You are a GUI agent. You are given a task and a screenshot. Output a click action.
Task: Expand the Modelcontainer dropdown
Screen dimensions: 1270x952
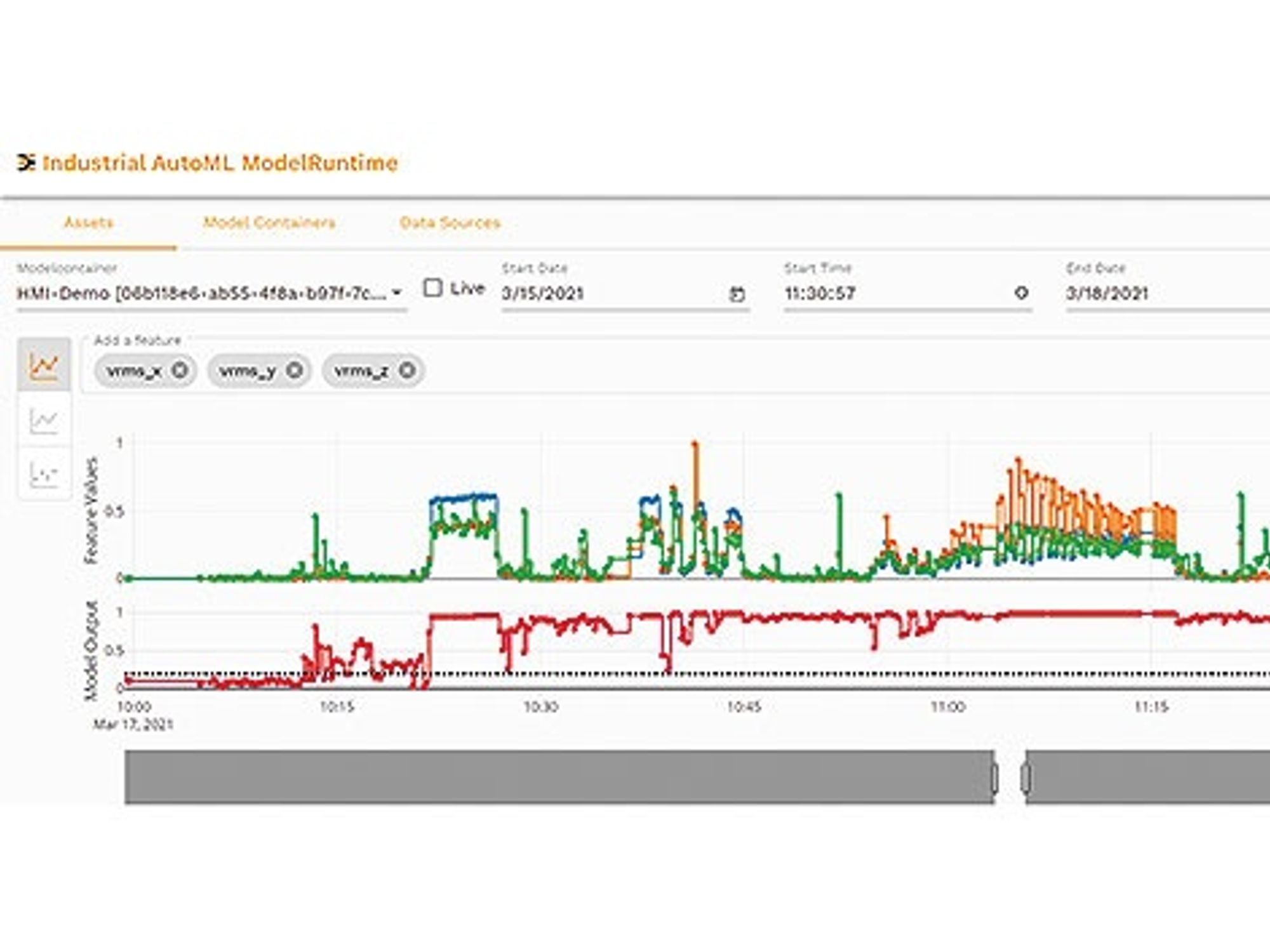(397, 293)
